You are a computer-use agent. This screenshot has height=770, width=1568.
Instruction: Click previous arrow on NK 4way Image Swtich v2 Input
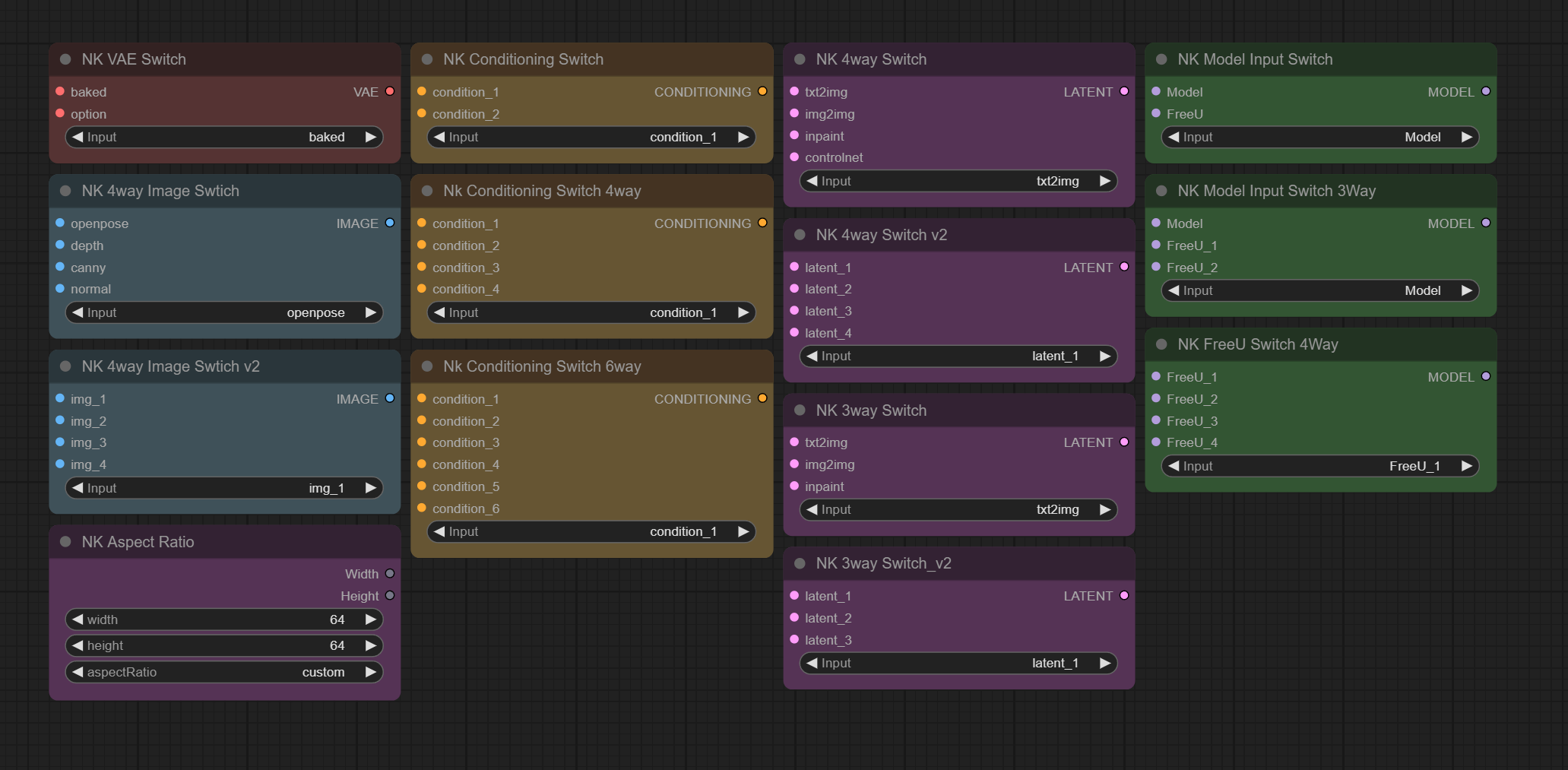(78, 488)
